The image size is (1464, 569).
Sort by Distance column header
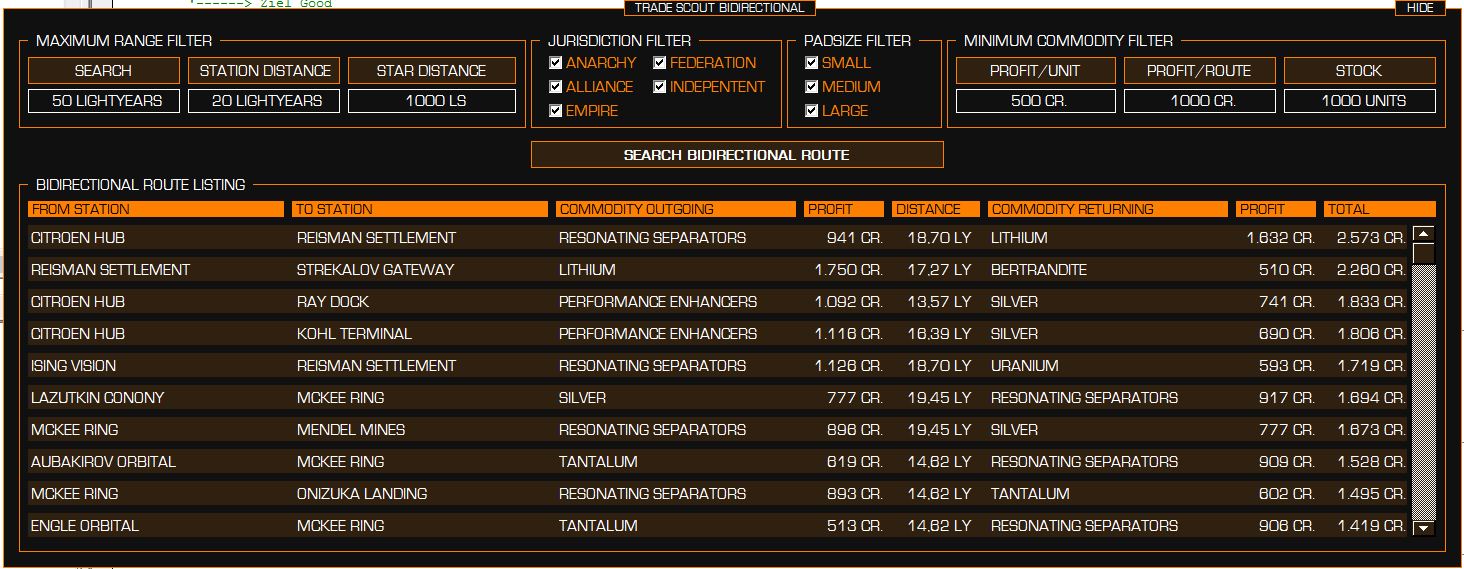936,209
